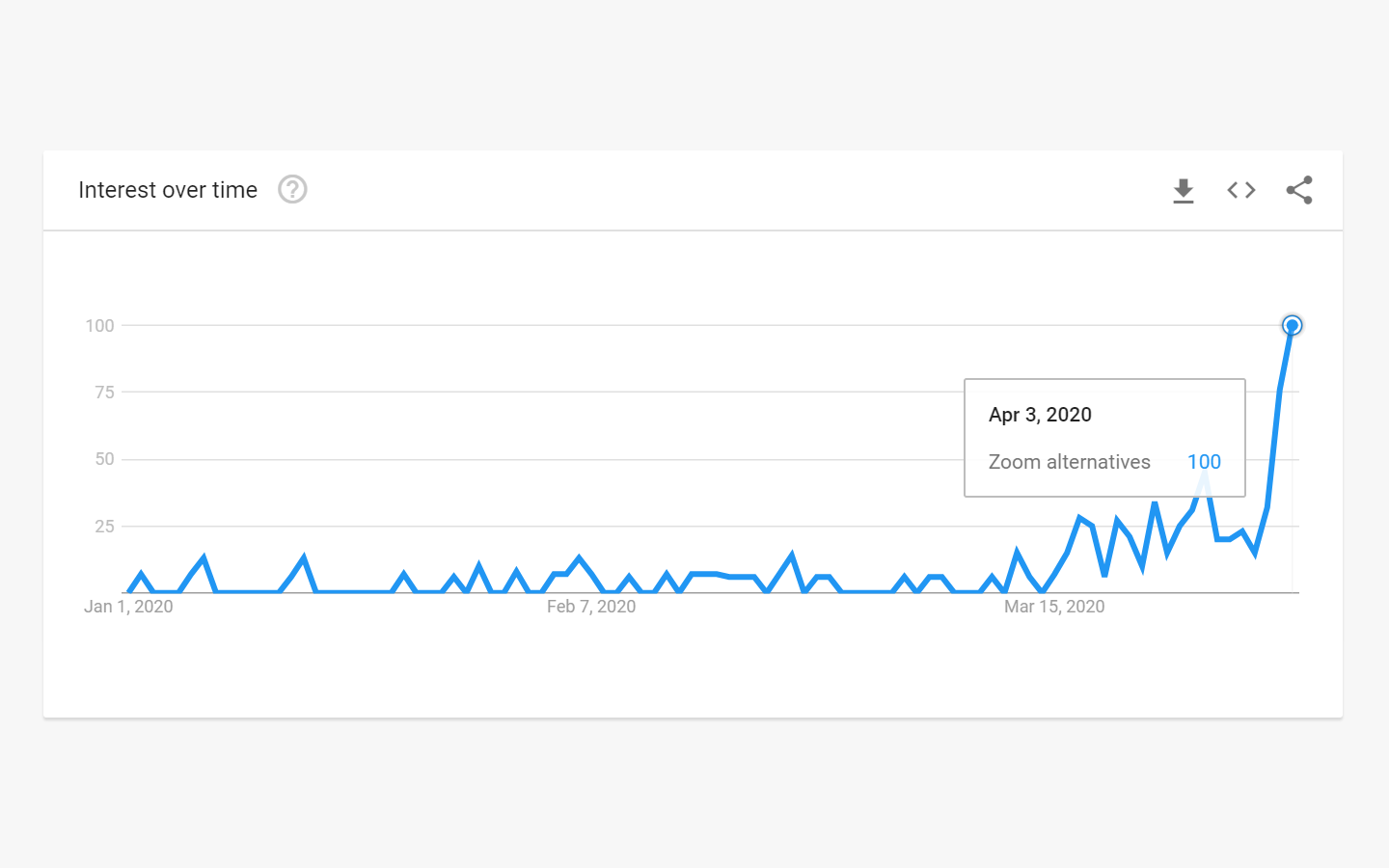Image resolution: width=1389 pixels, height=868 pixels.
Task: Click the Interest over time heading
Action: pos(168,190)
